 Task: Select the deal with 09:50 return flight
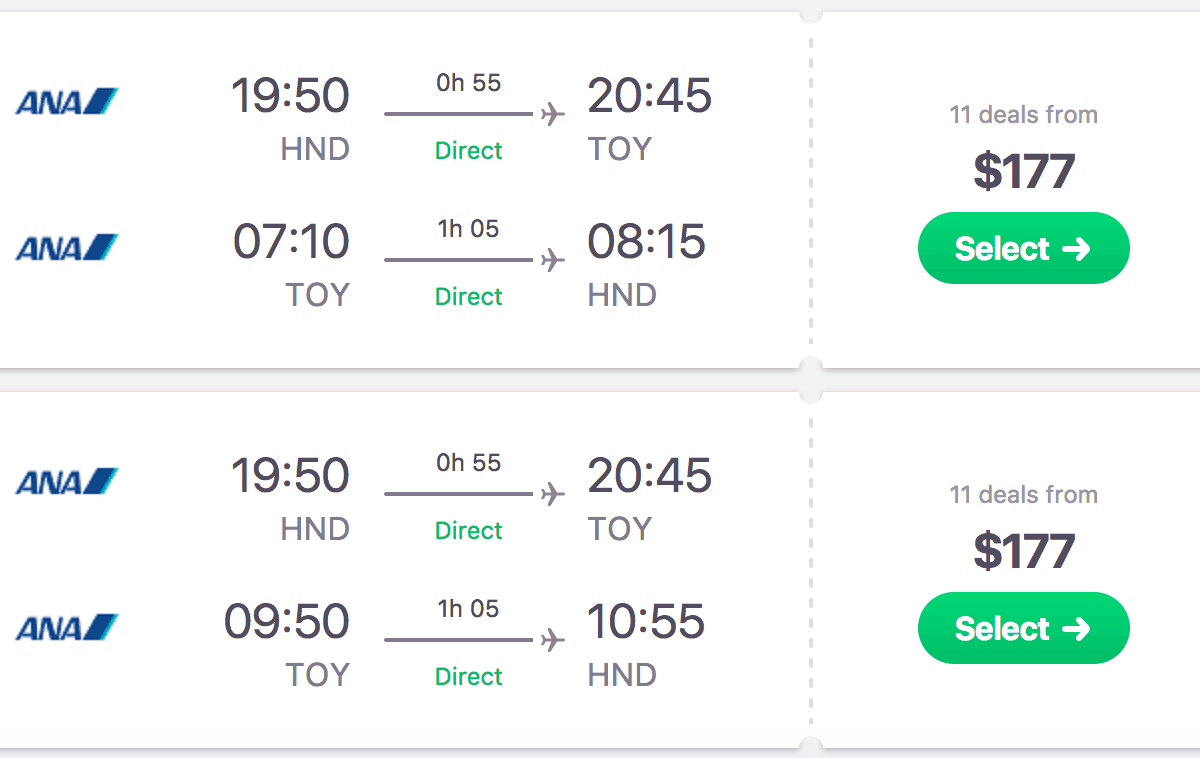1023,628
